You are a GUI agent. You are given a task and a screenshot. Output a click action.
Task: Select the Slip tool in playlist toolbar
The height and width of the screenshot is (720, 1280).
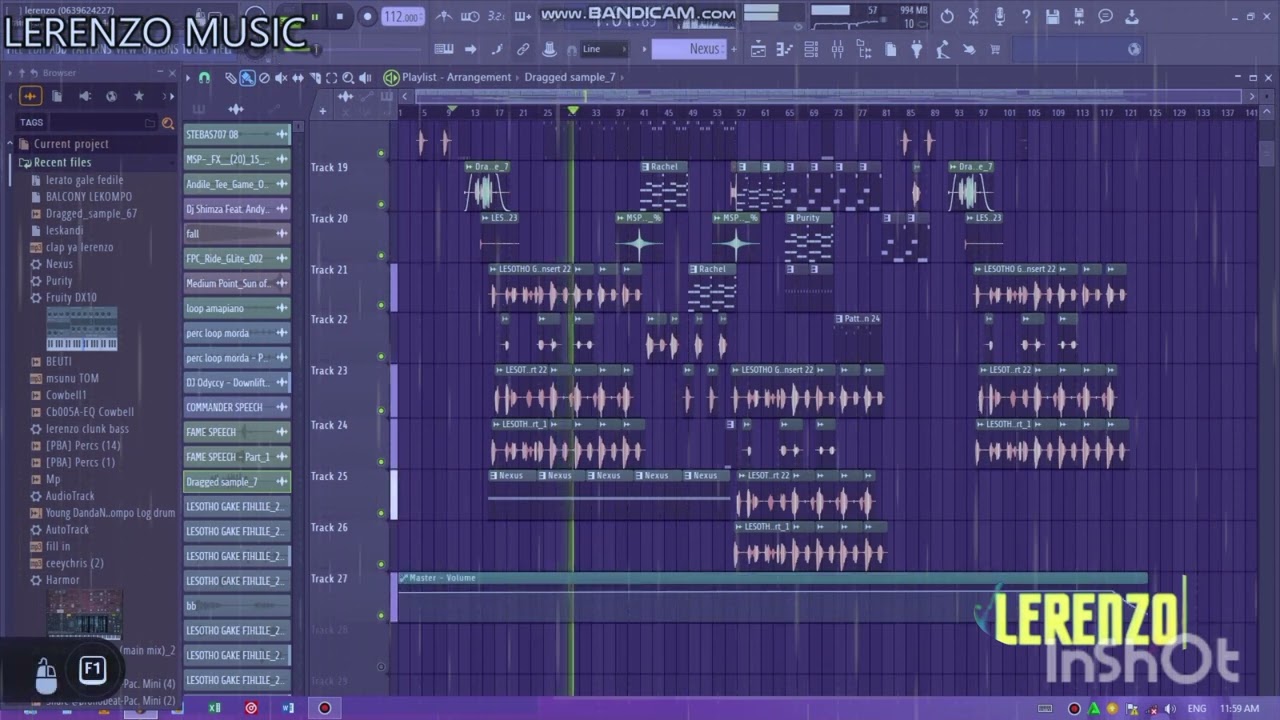tap(298, 77)
